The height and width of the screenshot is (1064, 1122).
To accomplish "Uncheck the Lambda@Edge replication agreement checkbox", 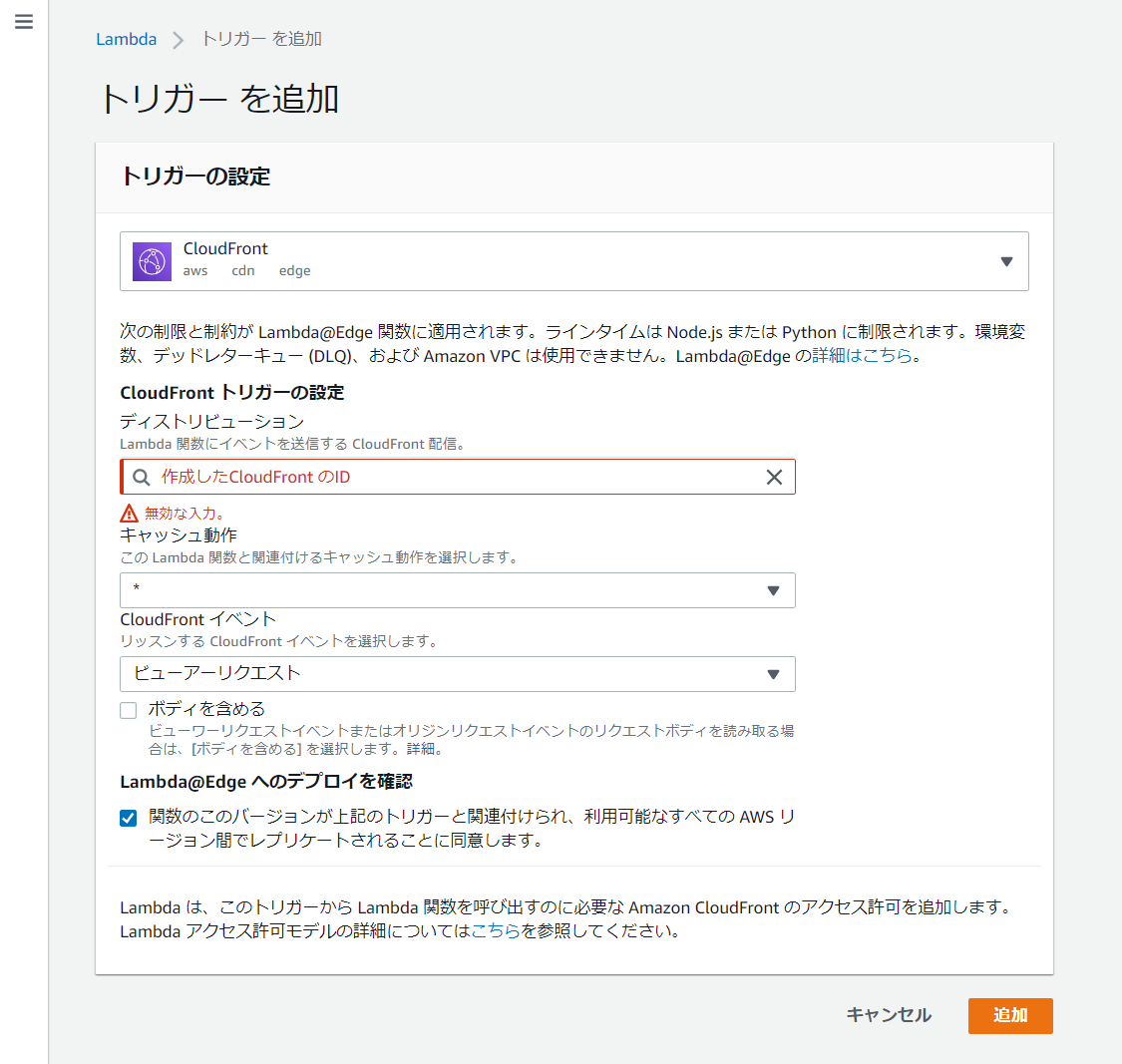I will tap(129, 819).
